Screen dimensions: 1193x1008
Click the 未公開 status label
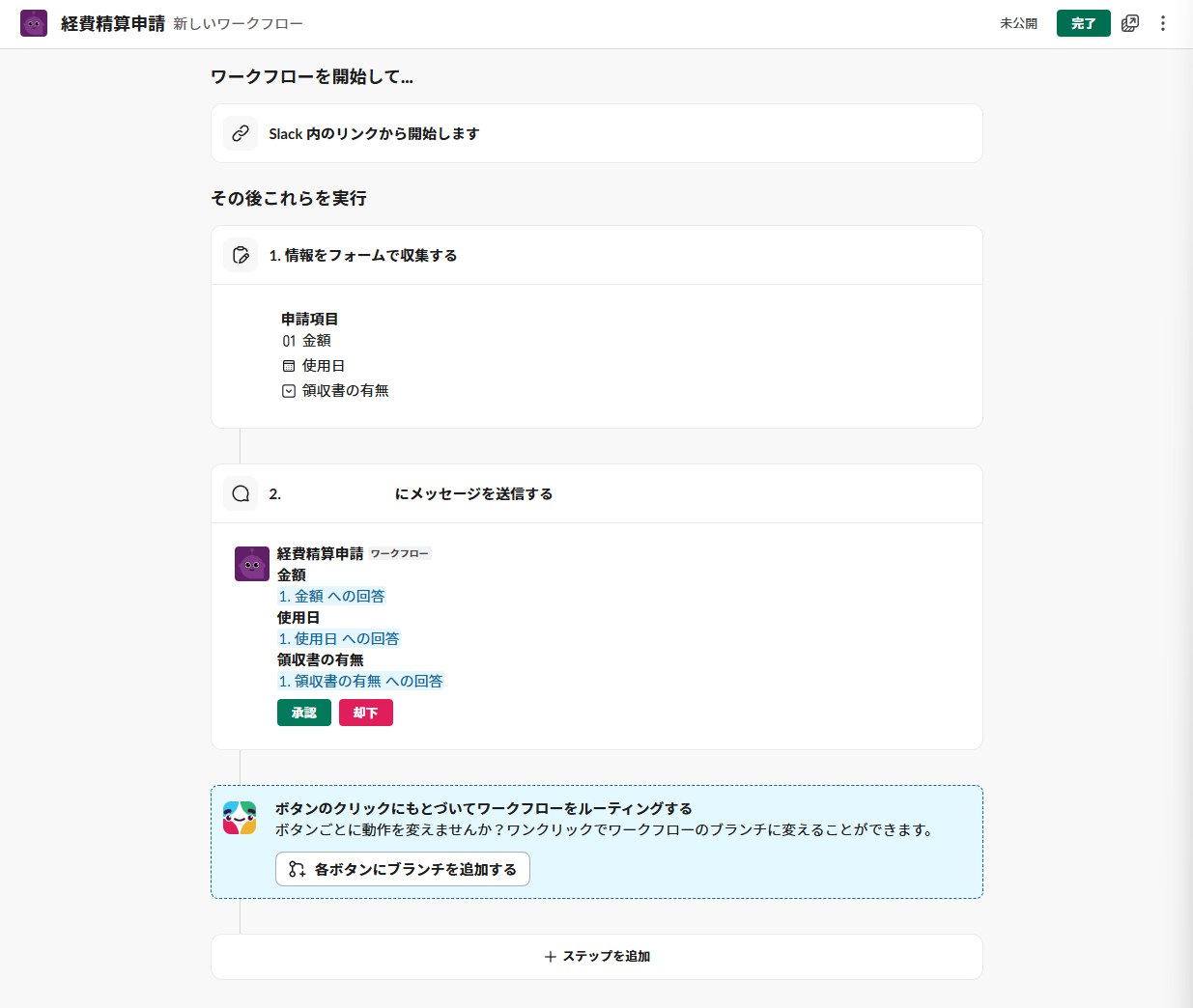coord(1018,23)
